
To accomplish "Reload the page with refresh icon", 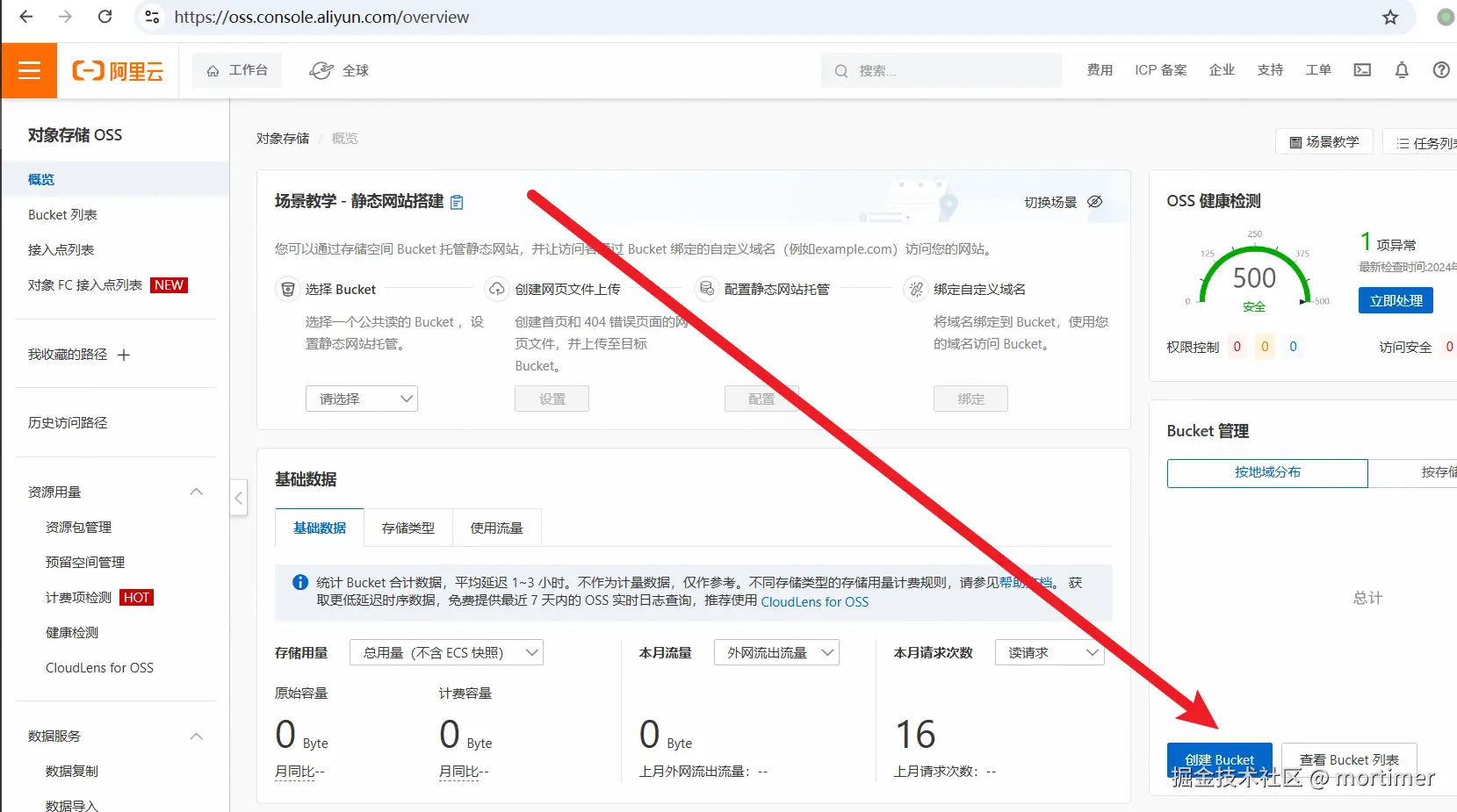I will [x=105, y=17].
